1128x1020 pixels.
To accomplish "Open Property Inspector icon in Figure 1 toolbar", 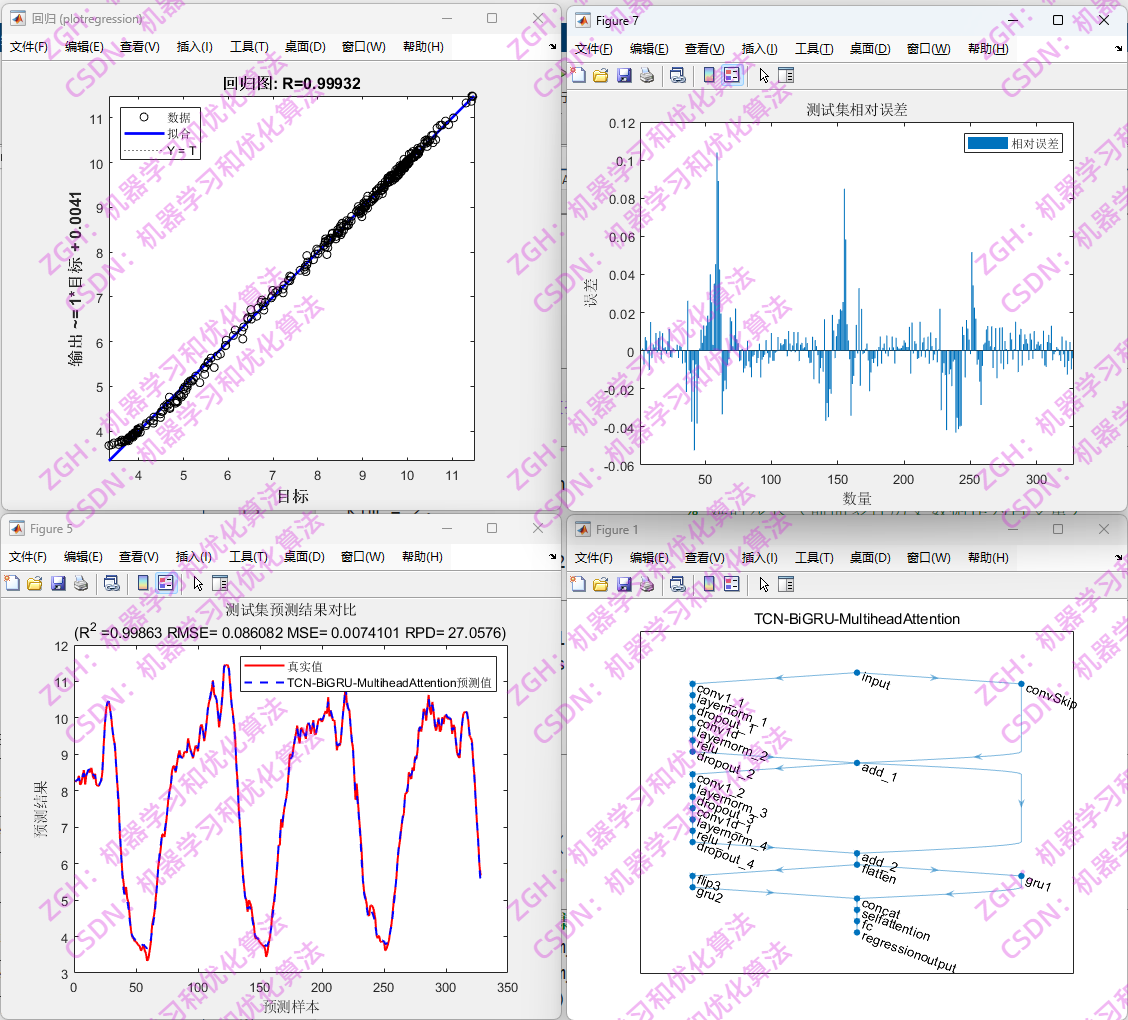I will [786, 584].
